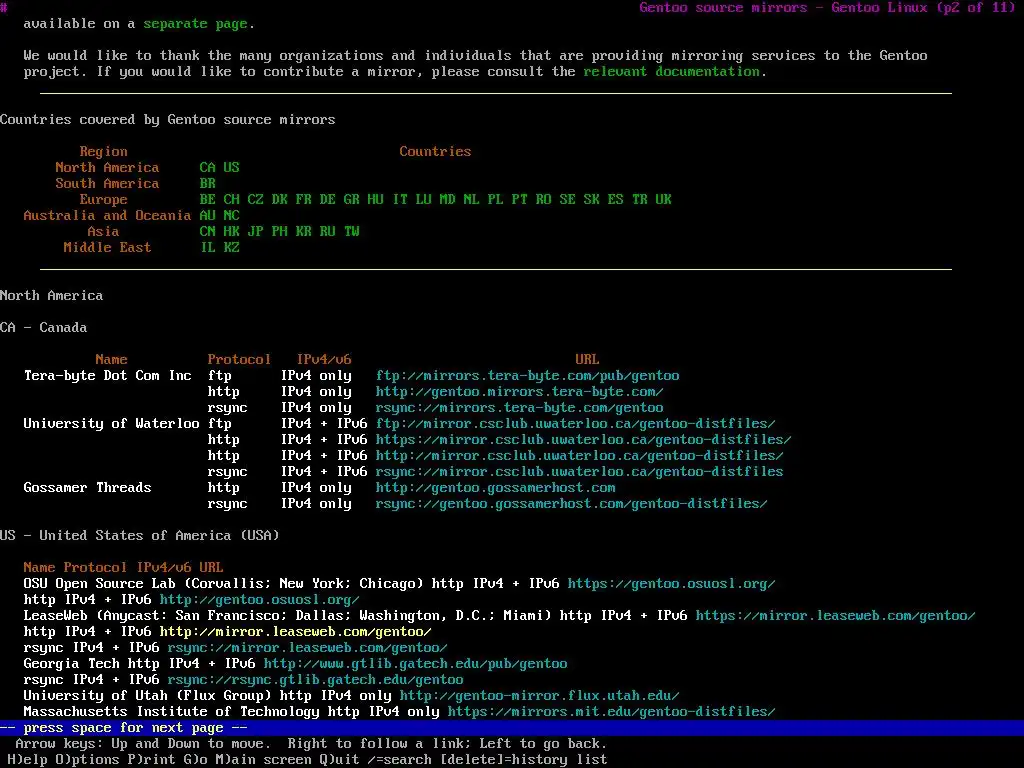
Task: Open Waterloo https://mirror.csclub gentoo-distfiles link
Action: pos(584,440)
